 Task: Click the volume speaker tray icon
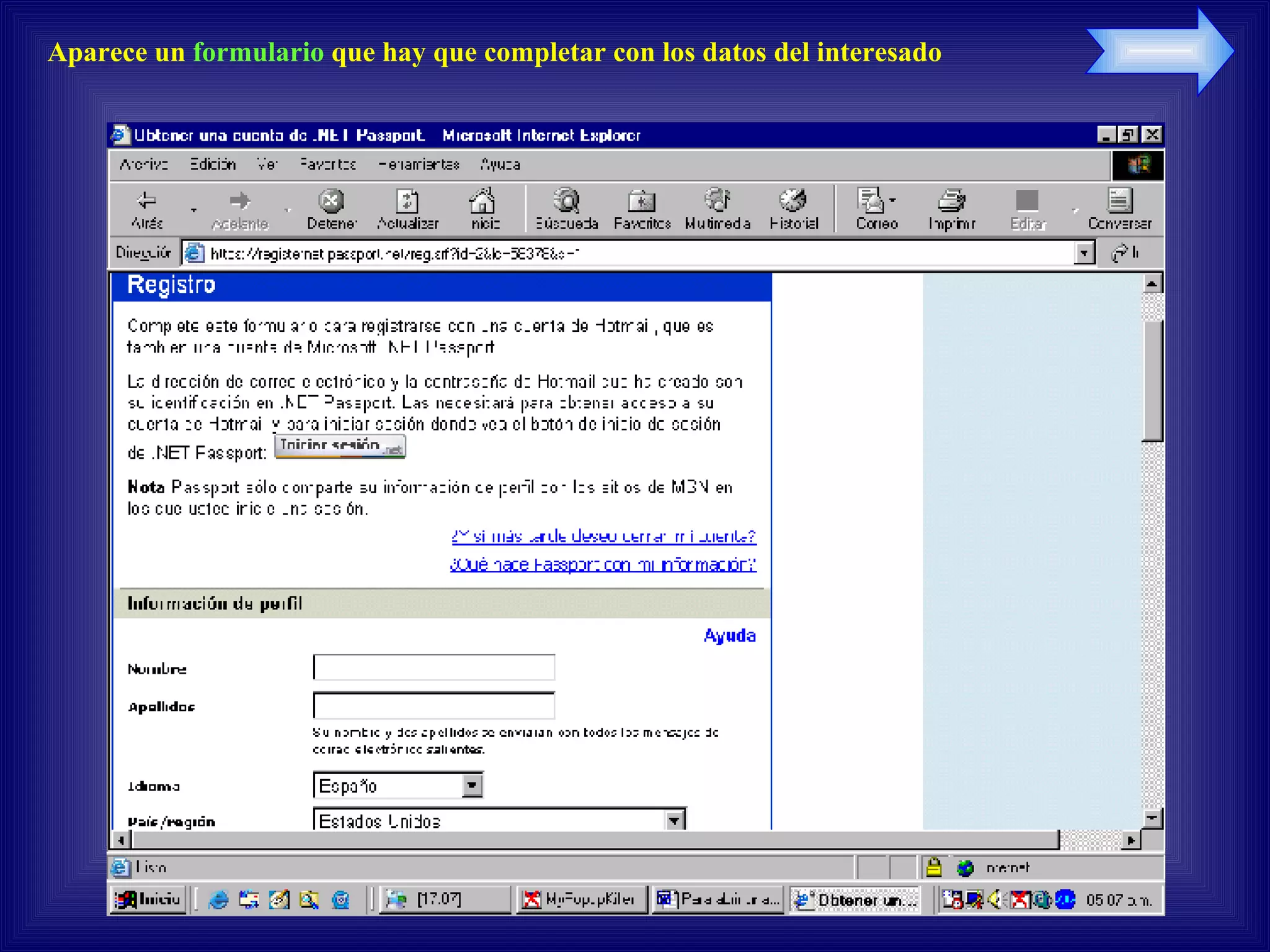[994, 899]
